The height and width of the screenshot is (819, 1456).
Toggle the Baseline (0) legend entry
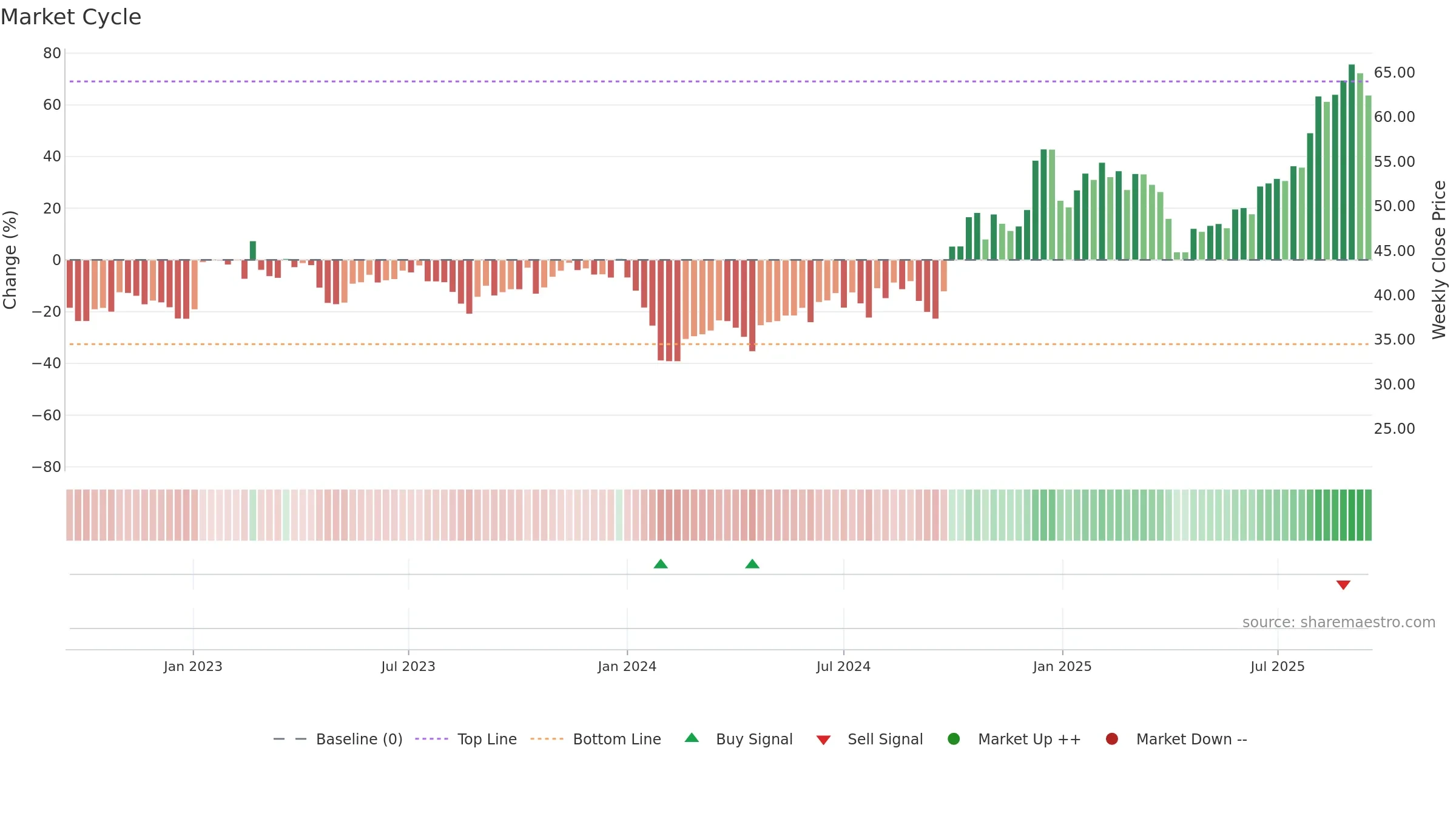(x=338, y=739)
